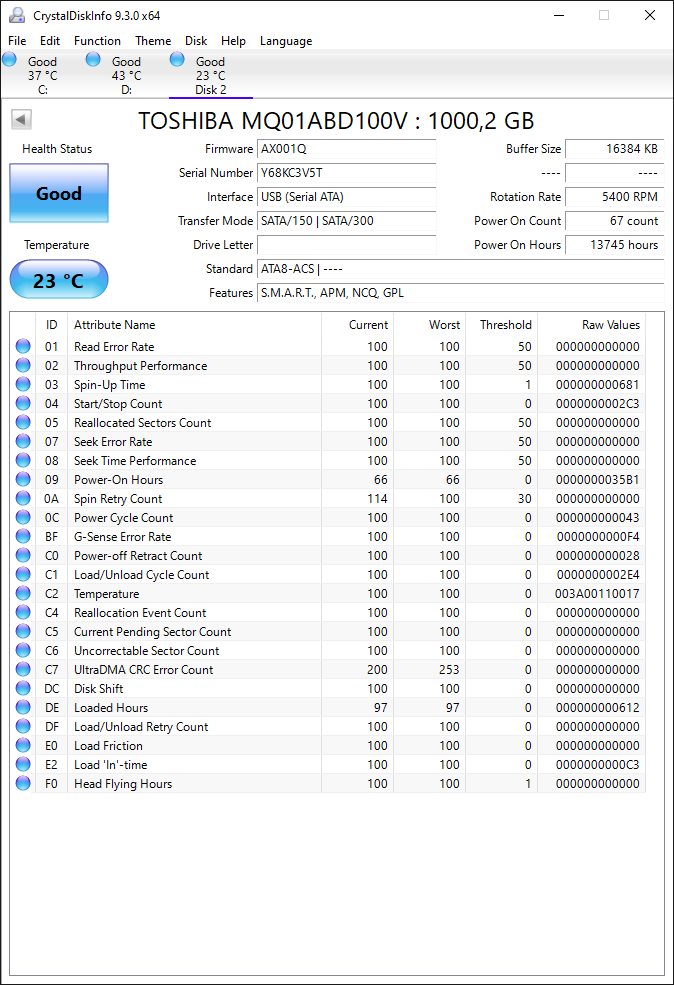The image size is (674, 985).
Task: Click the Standard field ATA8-ACS
Action: [460, 269]
